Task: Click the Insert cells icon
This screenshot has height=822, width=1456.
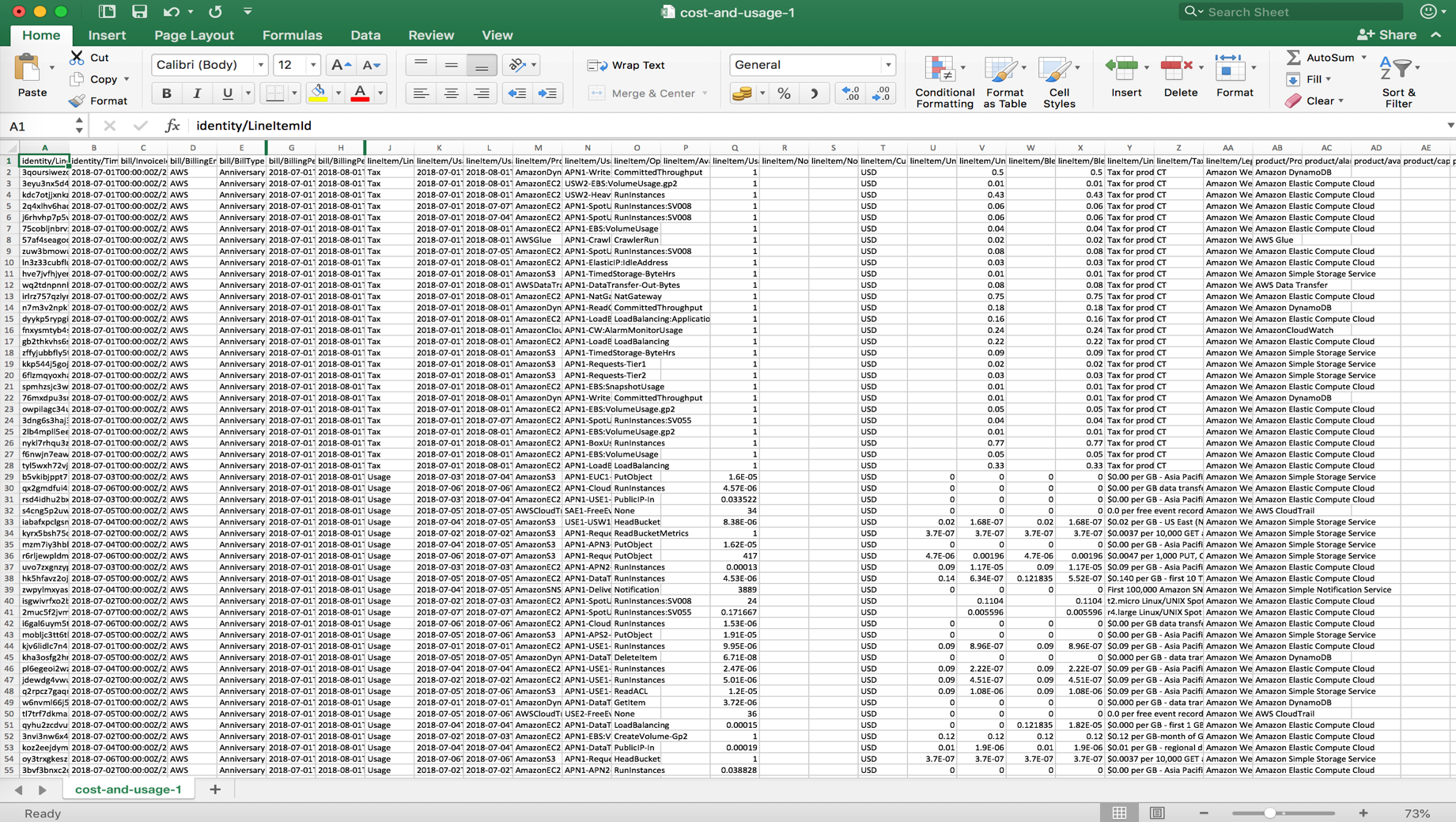Action: pos(1122,68)
